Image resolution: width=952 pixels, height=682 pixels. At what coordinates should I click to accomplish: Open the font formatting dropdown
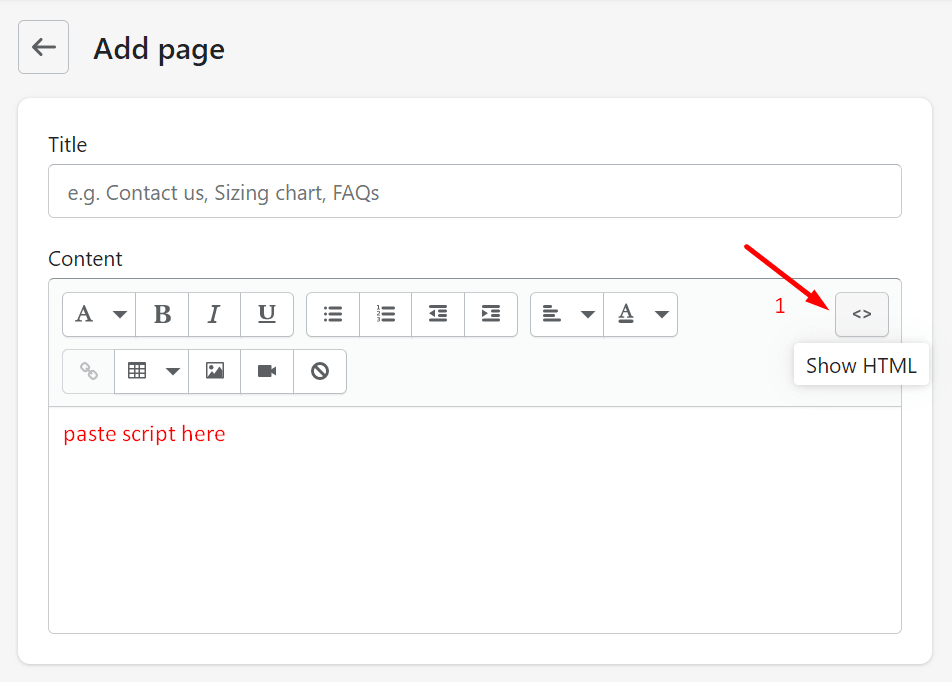click(x=99, y=315)
